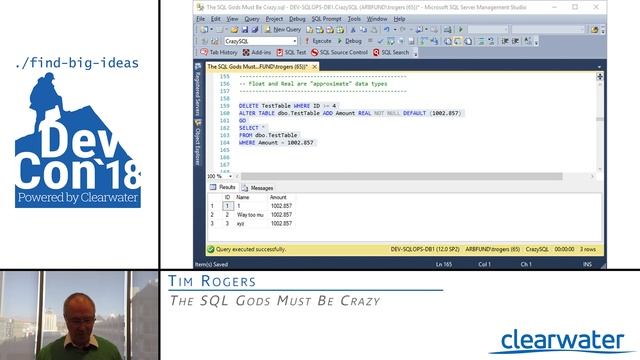
Task: Click the Open File folder icon
Action: [x=234, y=29]
